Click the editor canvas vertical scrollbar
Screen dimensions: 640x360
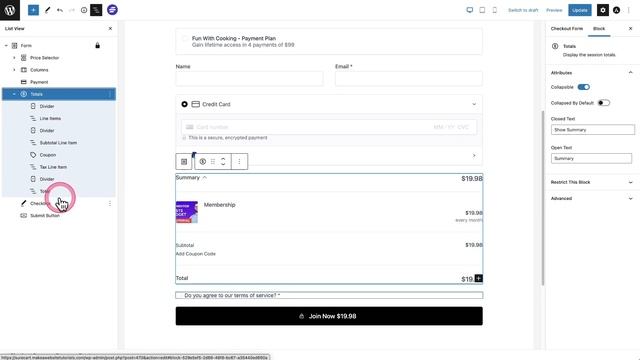pyautogui.click(x=542, y=198)
